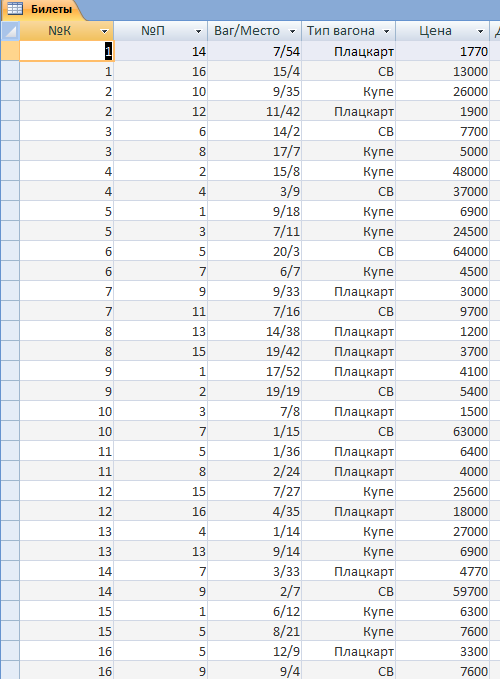Open the Тип вагона column filter dropdown
This screenshot has height=679, width=500.
tap(386, 31)
